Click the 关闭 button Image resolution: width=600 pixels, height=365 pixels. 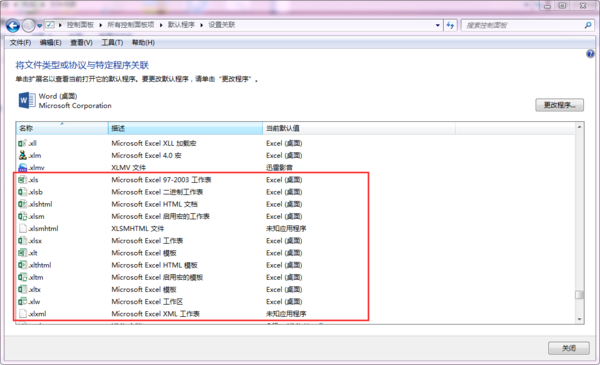[x=569, y=348]
